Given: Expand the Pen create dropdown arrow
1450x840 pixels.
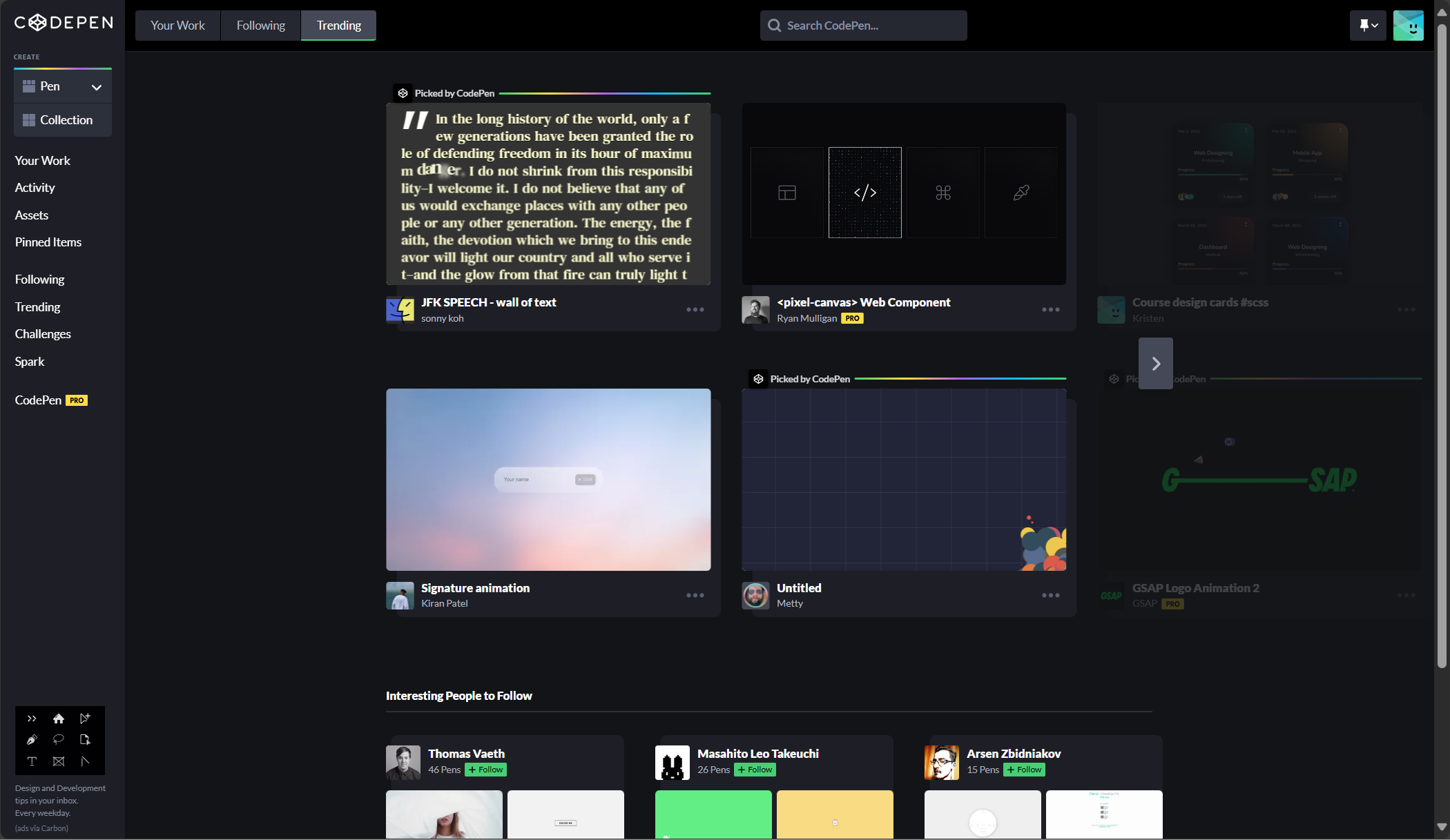Looking at the screenshot, I should [x=97, y=87].
